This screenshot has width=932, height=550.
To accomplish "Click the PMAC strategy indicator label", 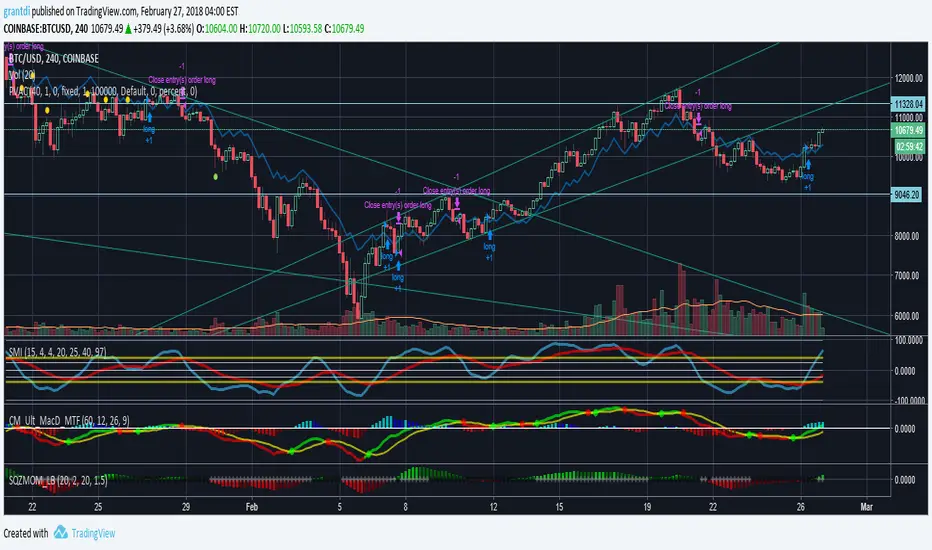I will [x=103, y=91].
